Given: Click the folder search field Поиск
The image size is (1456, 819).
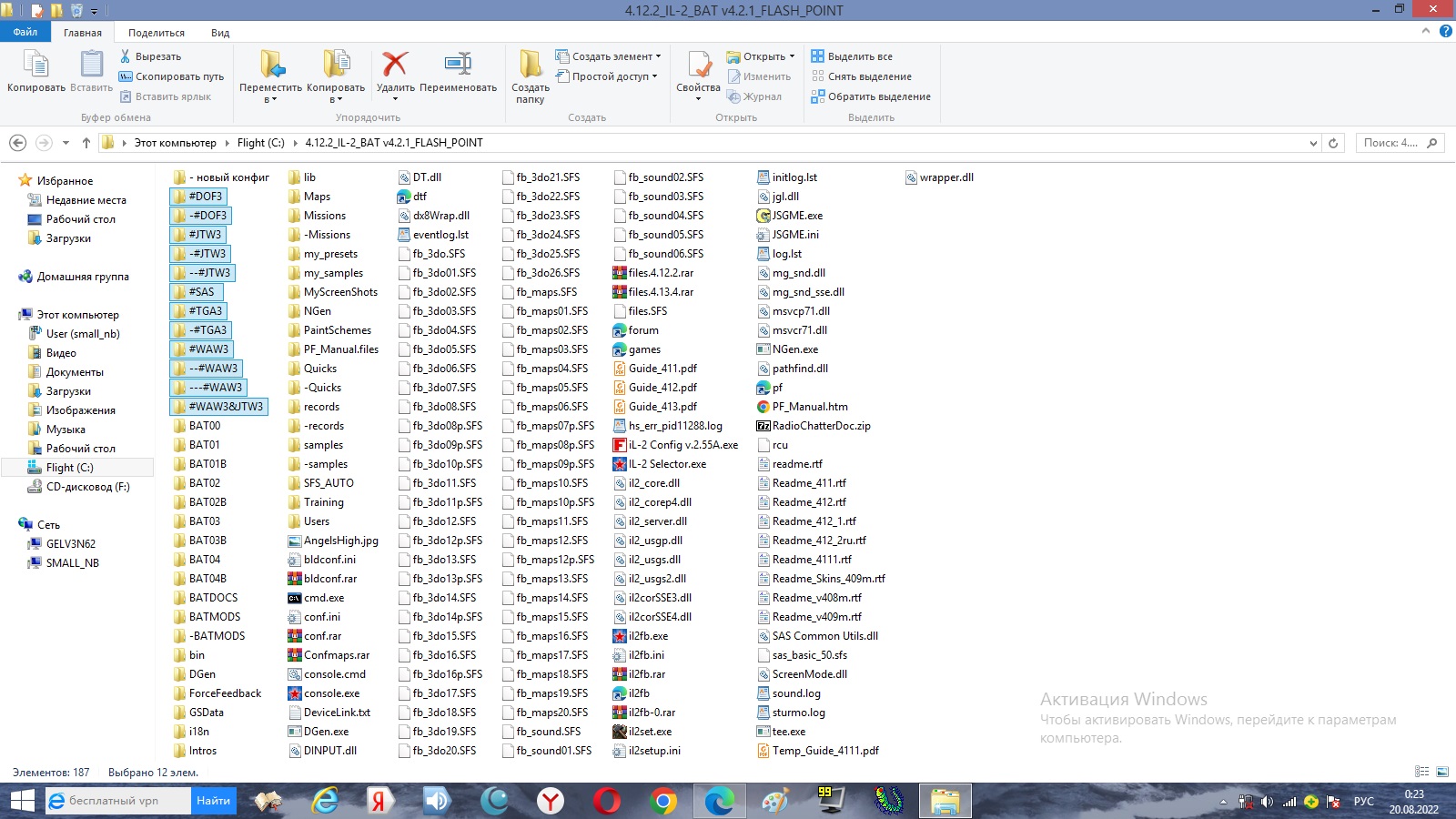Looking at the screenshot, I should pos(1399,143).
